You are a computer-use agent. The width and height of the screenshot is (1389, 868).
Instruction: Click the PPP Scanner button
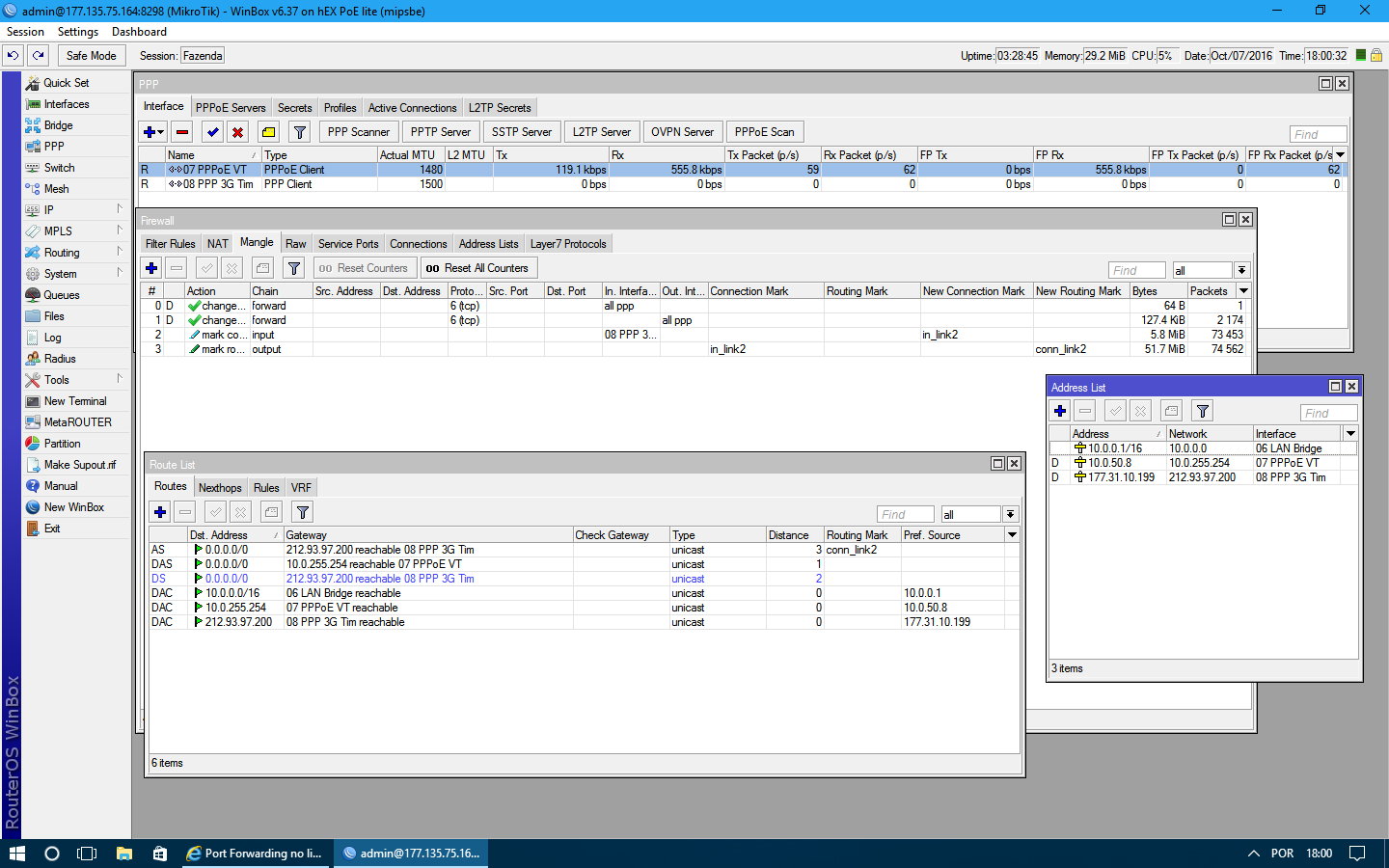click(x=359, y=132)
